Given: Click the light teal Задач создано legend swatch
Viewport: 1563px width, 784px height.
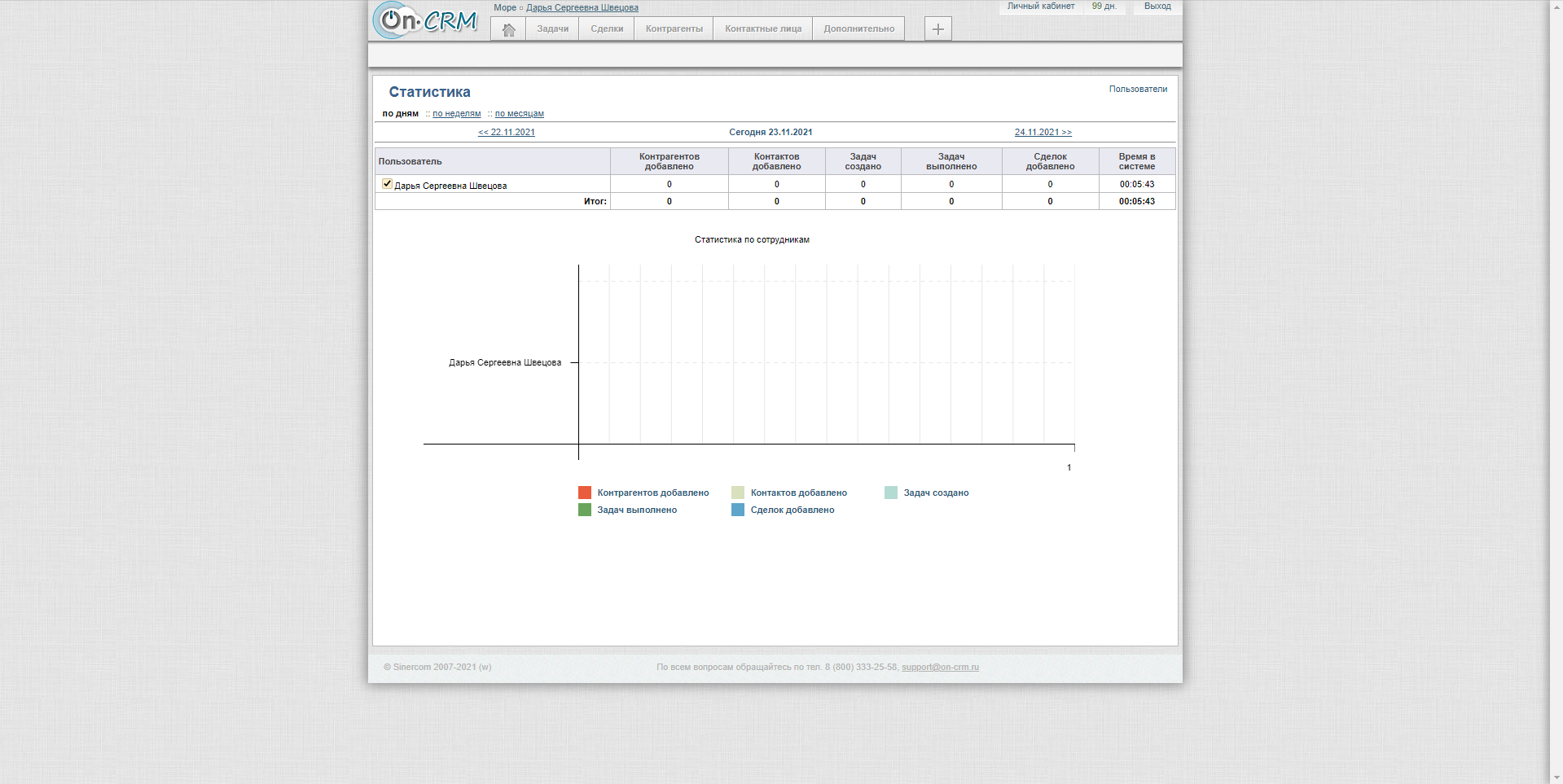Looking at the screenshot, I should tap(891, 493).
